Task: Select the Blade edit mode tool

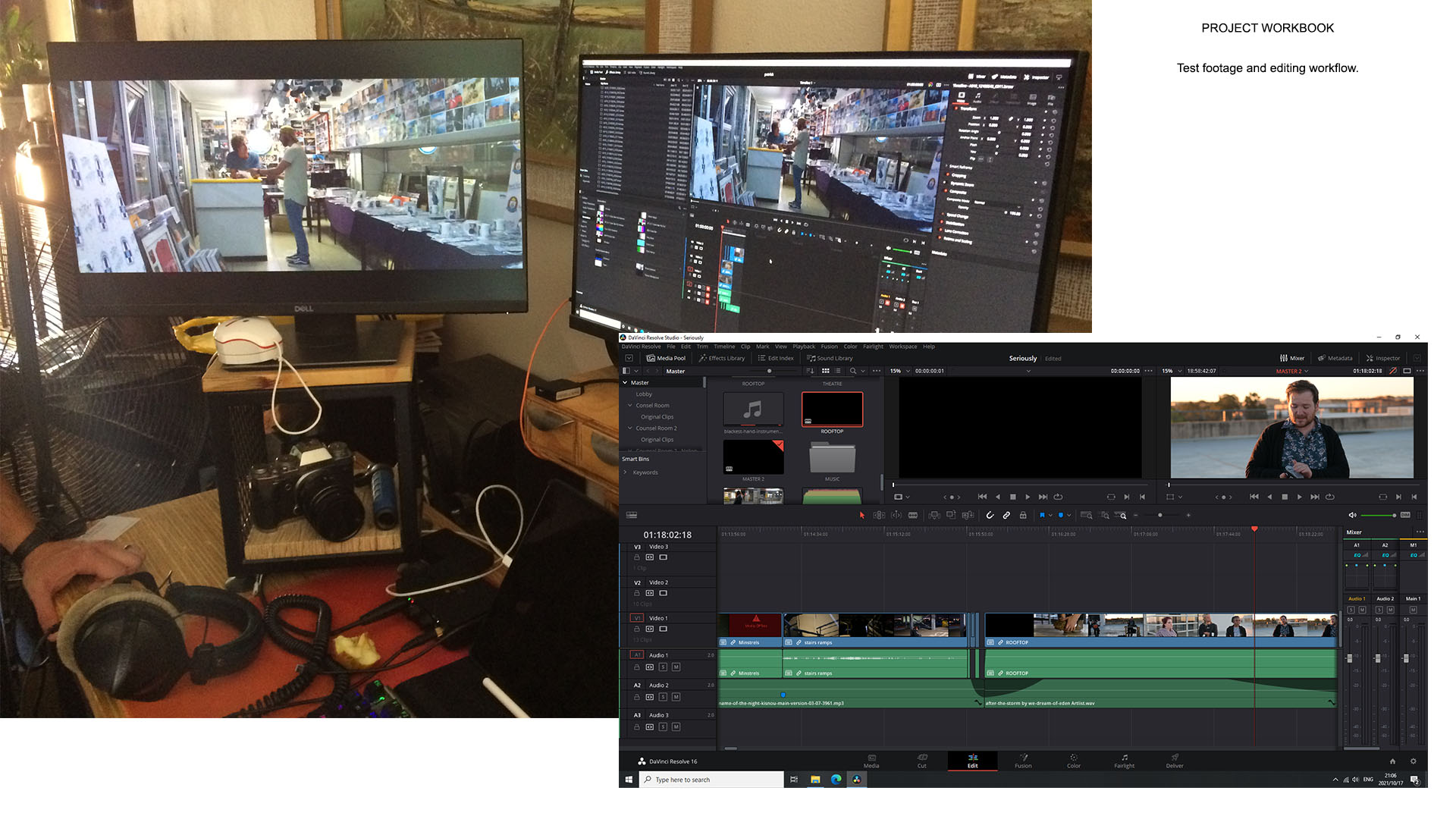Action: click(913, 516)
